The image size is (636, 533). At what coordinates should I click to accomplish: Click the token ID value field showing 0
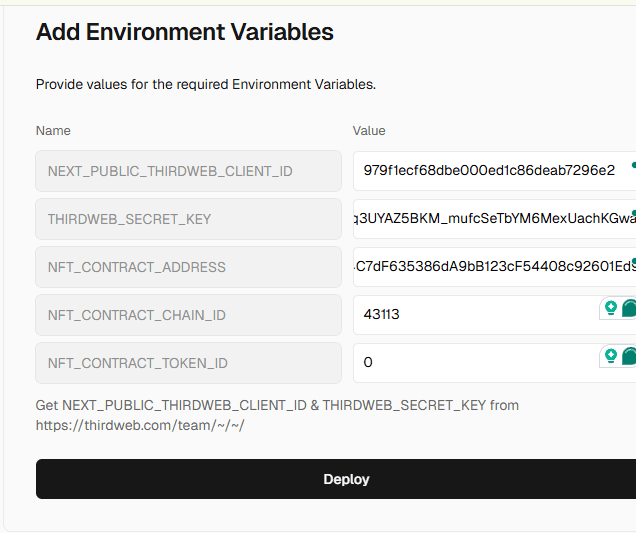point(470,363)
